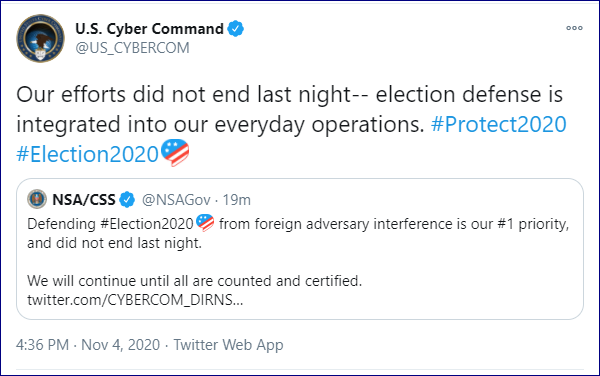The height and width of the screenshot is (376, 600).
Task: Open the twitter.com/CYBERCOM_DIRNS… link
Action: (x=135, y=300)
